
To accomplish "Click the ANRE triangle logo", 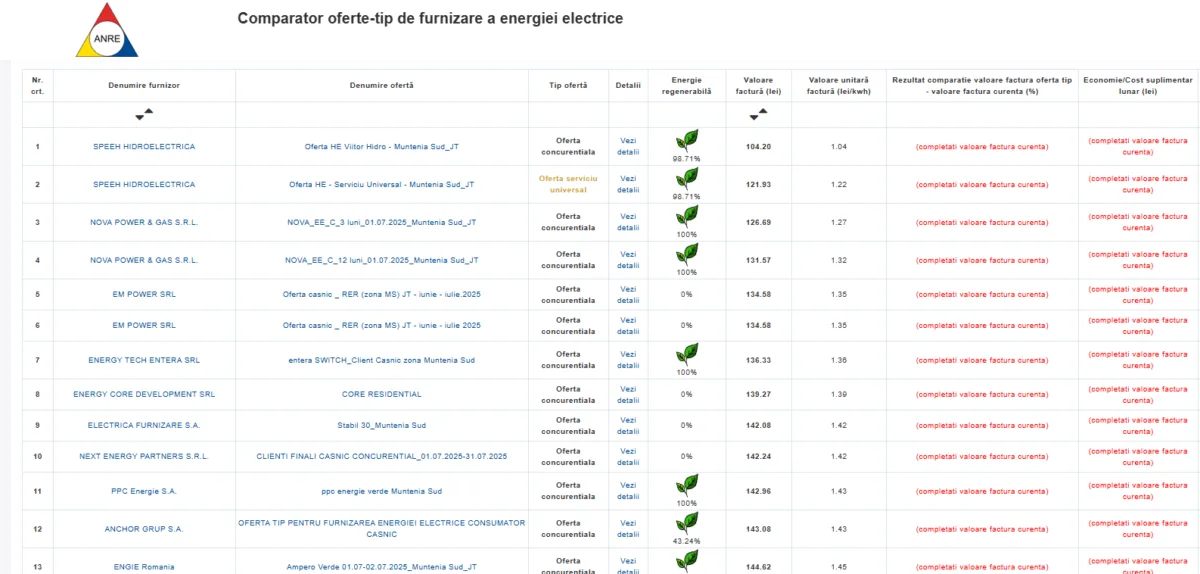I will pos(106,30).
